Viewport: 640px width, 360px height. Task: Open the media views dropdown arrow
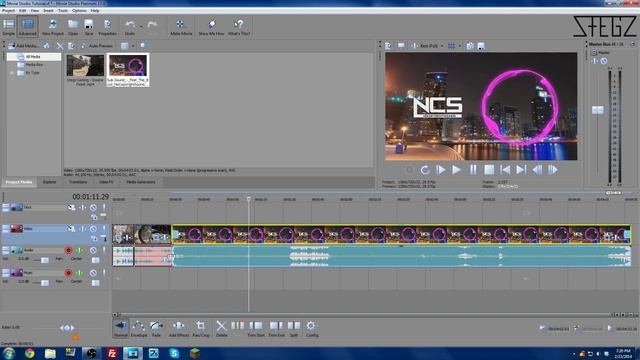(133, 46)
